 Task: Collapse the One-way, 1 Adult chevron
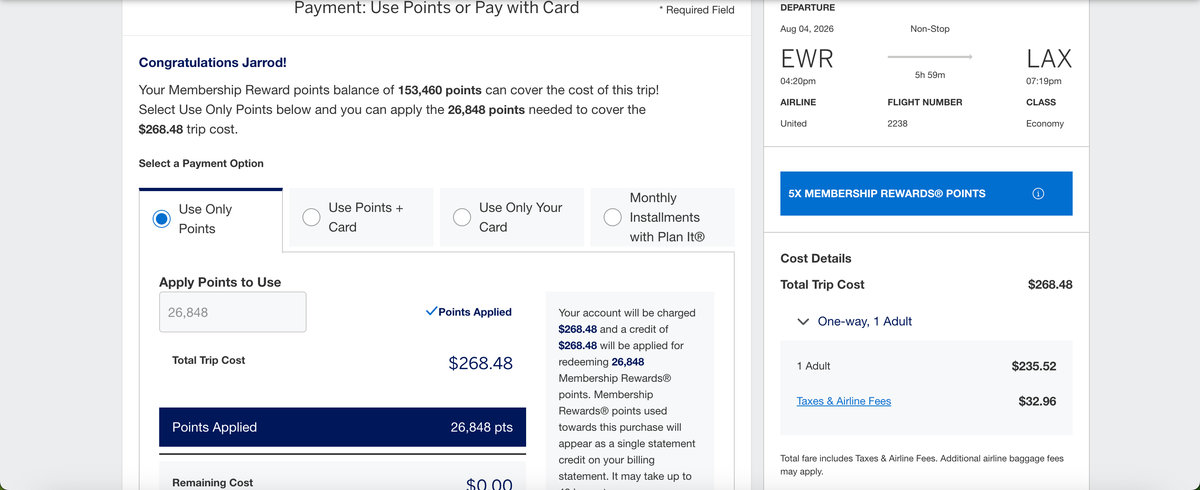click(803, 322)
